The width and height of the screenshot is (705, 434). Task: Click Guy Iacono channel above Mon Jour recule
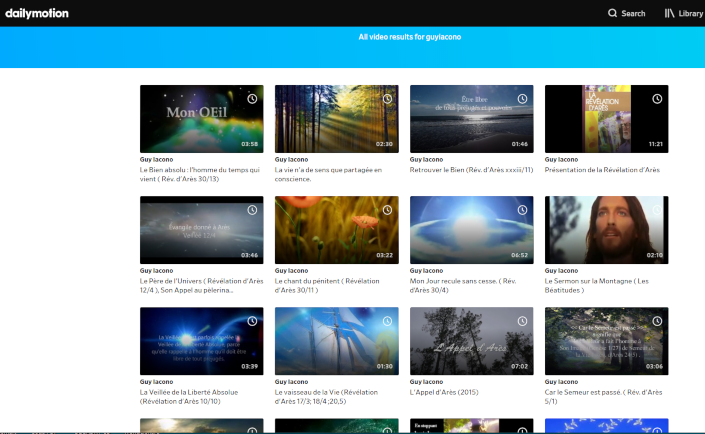pyautogui.click(x=426, y=270)
